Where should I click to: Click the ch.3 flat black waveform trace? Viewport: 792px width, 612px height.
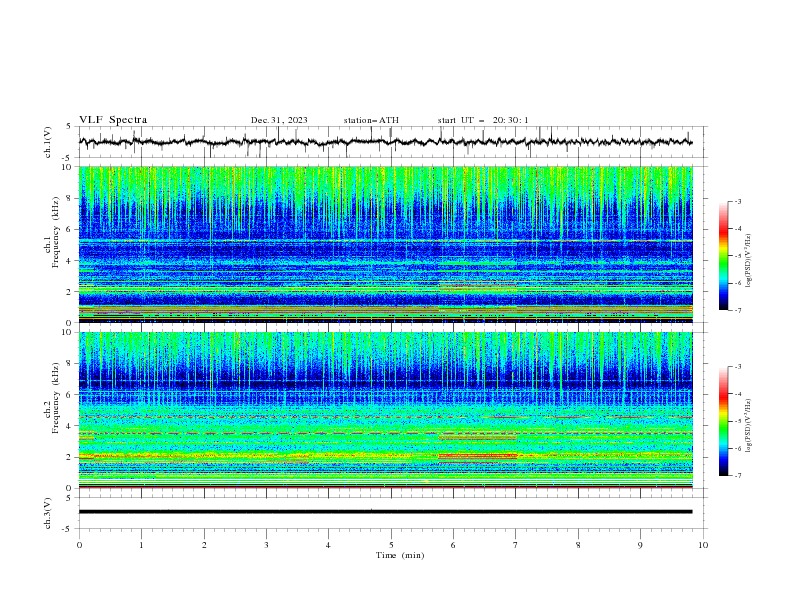coord(385,512)
